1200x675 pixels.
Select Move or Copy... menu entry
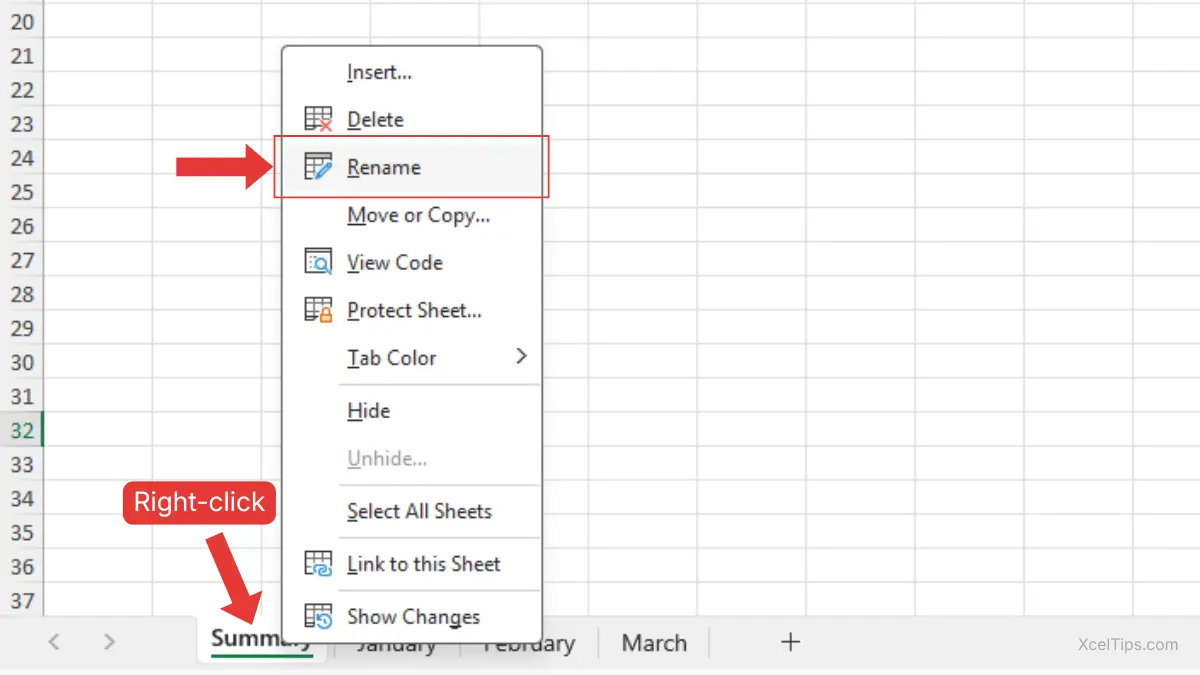point(418,215)
